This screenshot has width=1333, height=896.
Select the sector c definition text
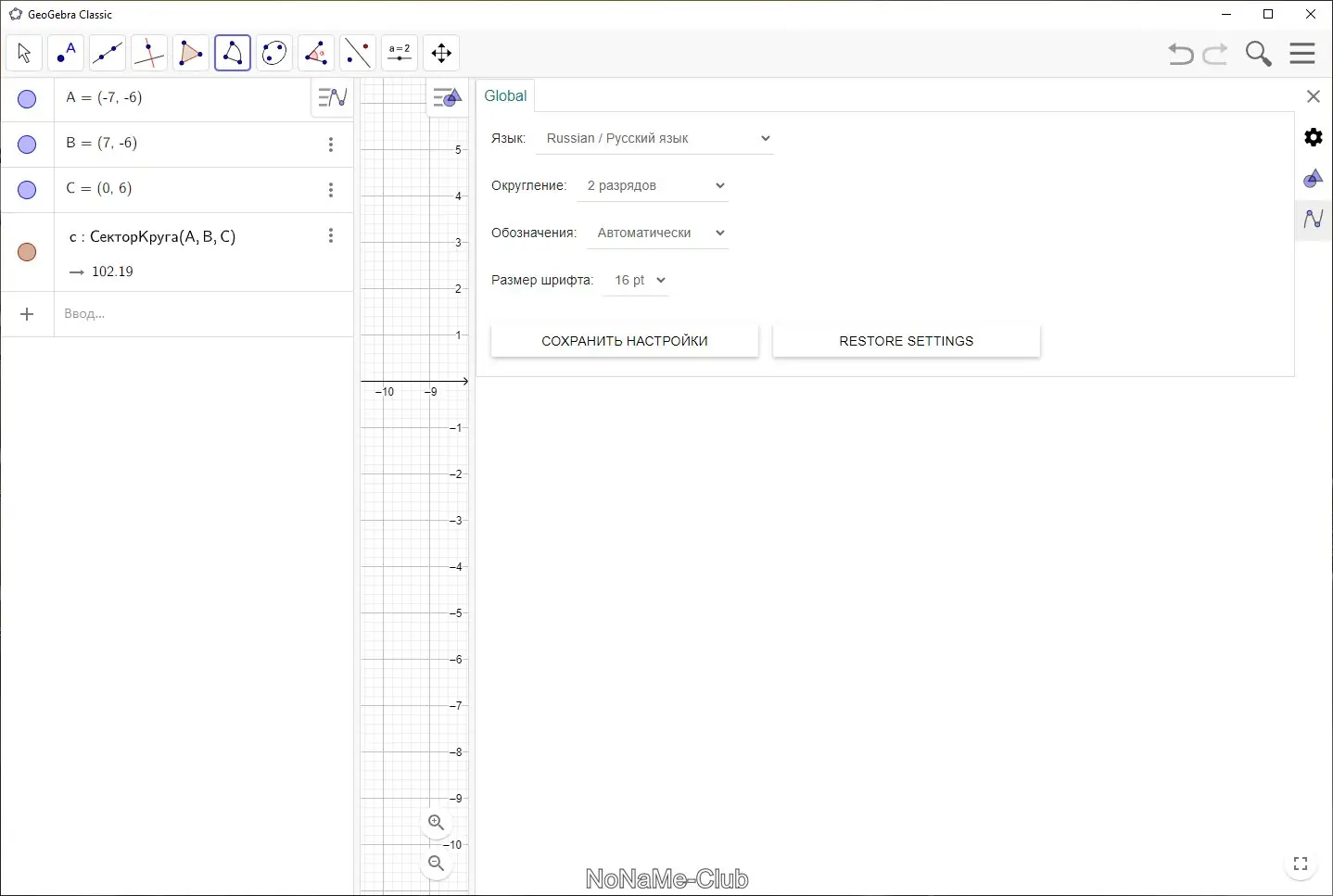[153, 237]
